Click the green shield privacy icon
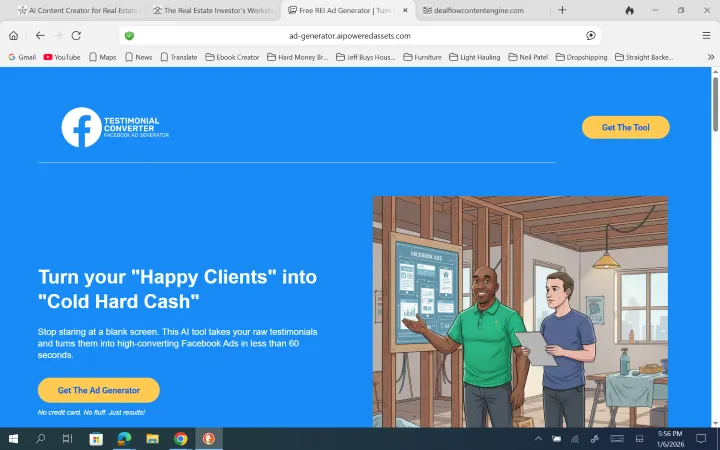Image resolution: width=720 pixels, height=450 pixels. coord(129,36)
